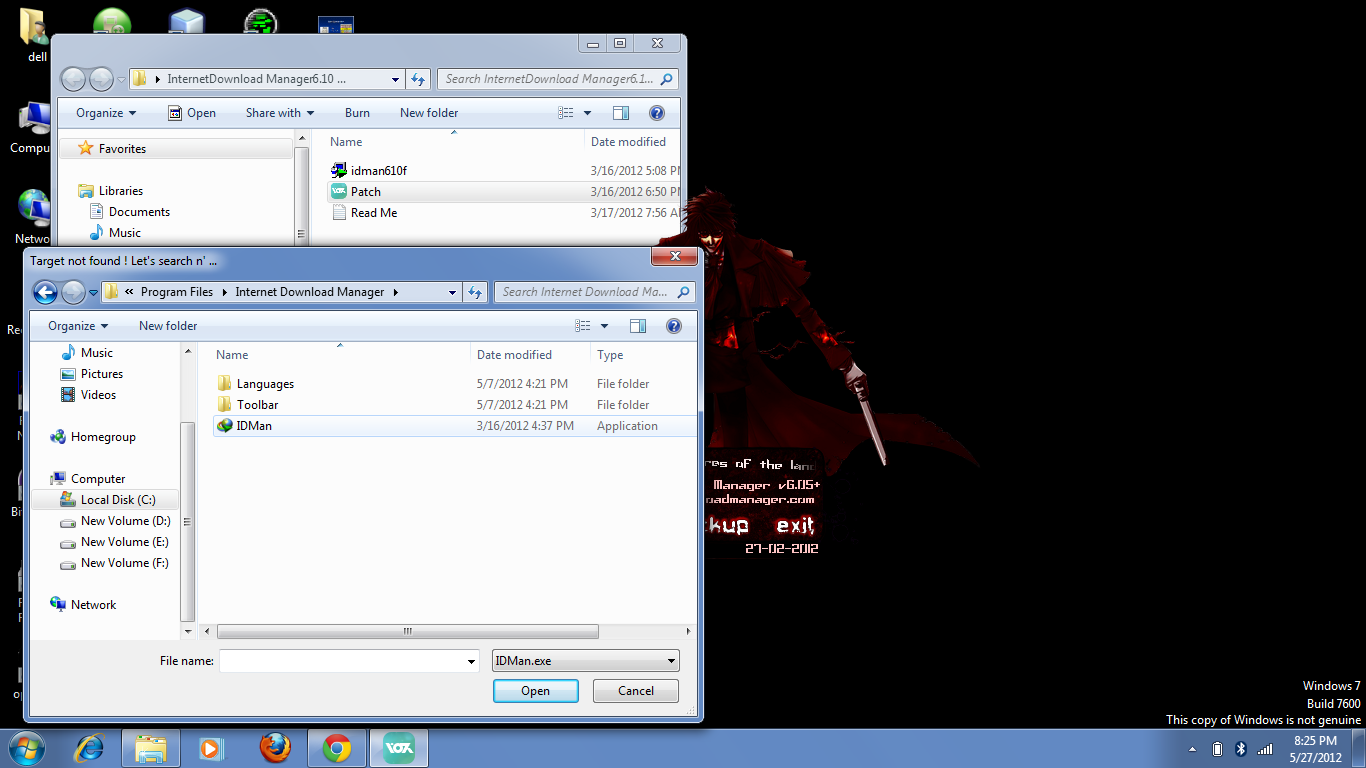Click the horizontal scrollbar in file list
Screen dimensions: 1366x768
click(408, 632)
